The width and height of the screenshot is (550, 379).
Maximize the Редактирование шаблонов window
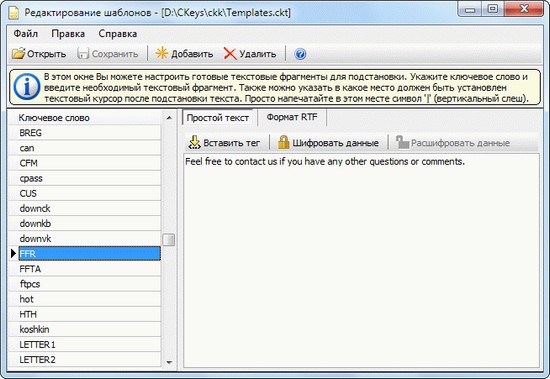(x=493, y=9)
